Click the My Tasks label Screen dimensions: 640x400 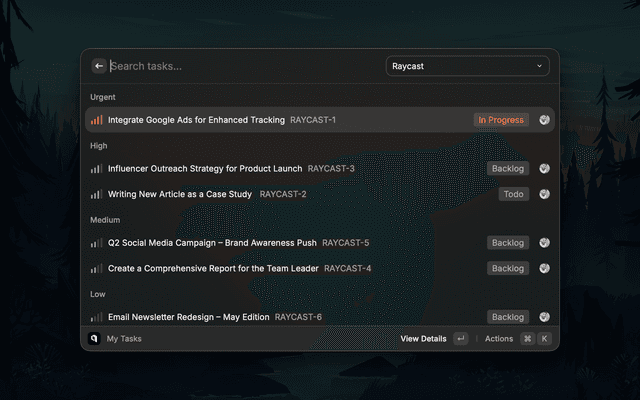[x=124, y=339]
